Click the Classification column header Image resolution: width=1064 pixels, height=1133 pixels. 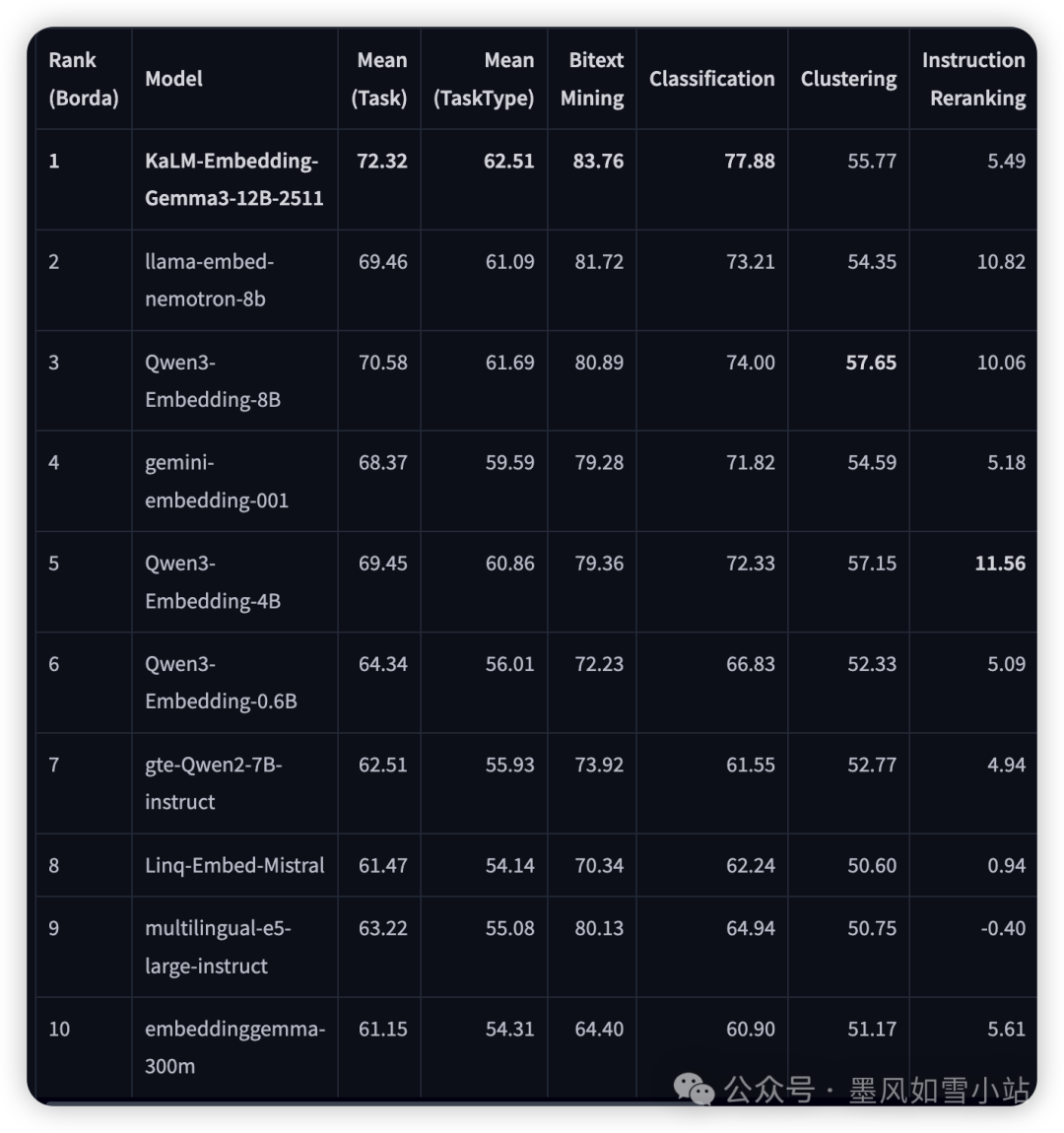coord(711,79)
